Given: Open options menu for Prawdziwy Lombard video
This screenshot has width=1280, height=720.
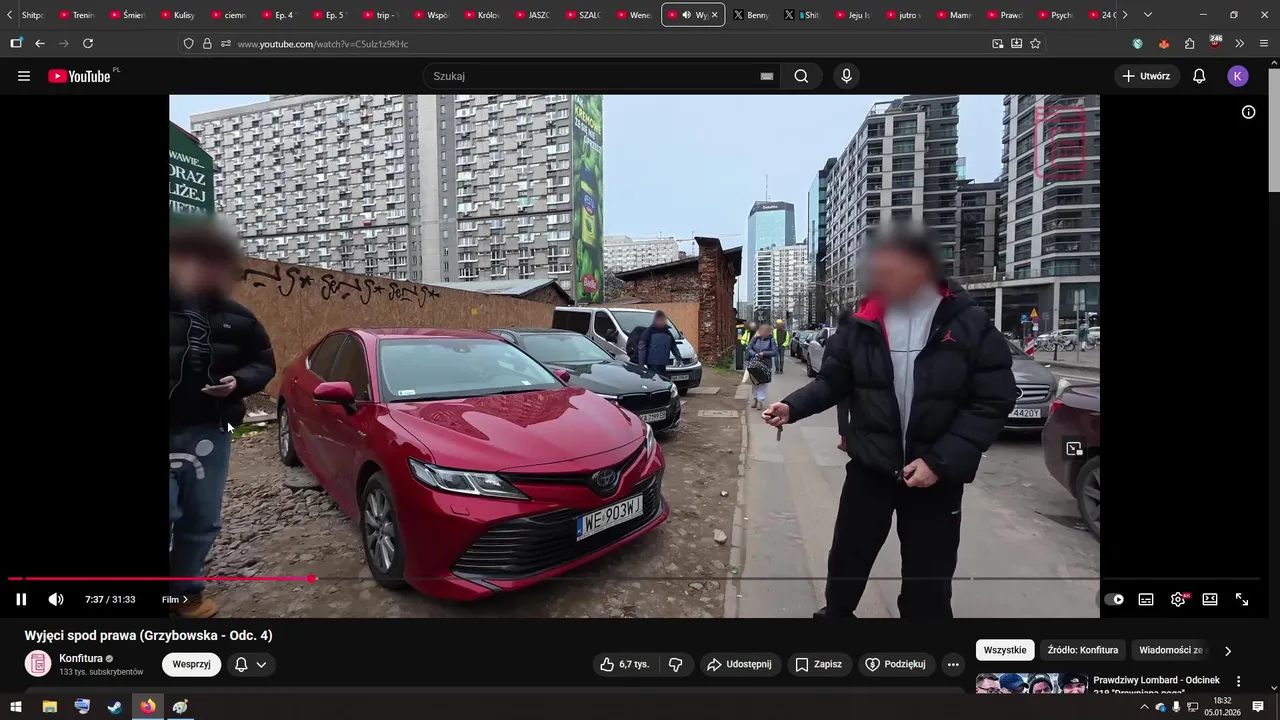Looking at the screenshot, I should (1238, 681).
